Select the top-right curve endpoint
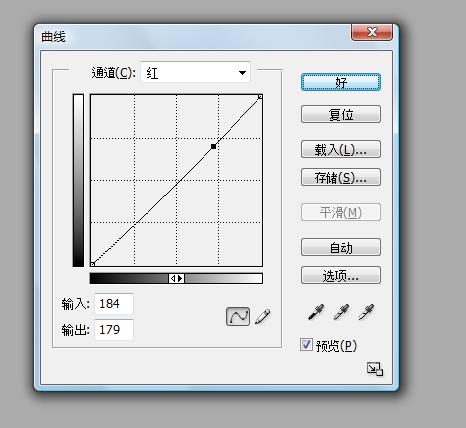Viewport: 466px width, 428px height. coord(260,97)
